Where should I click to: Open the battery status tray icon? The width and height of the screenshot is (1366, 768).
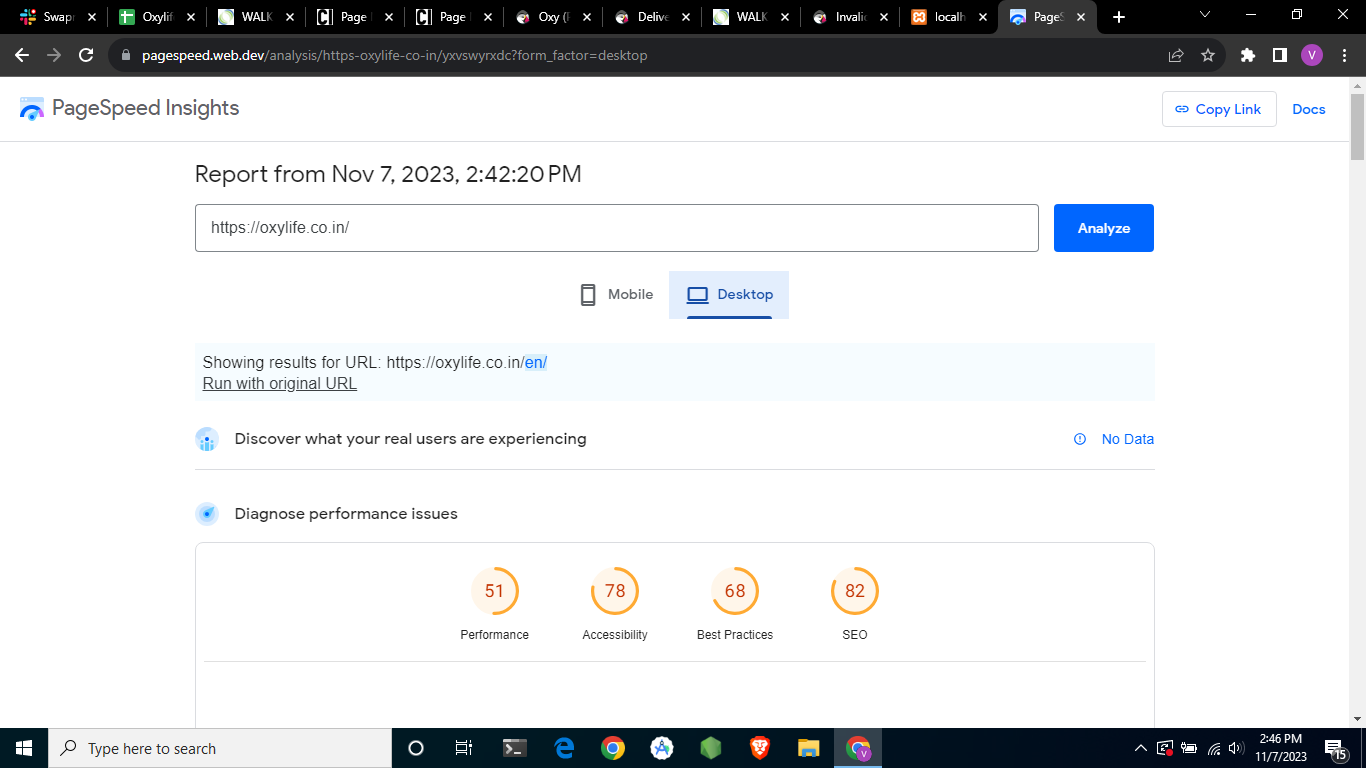point(1189,748)
